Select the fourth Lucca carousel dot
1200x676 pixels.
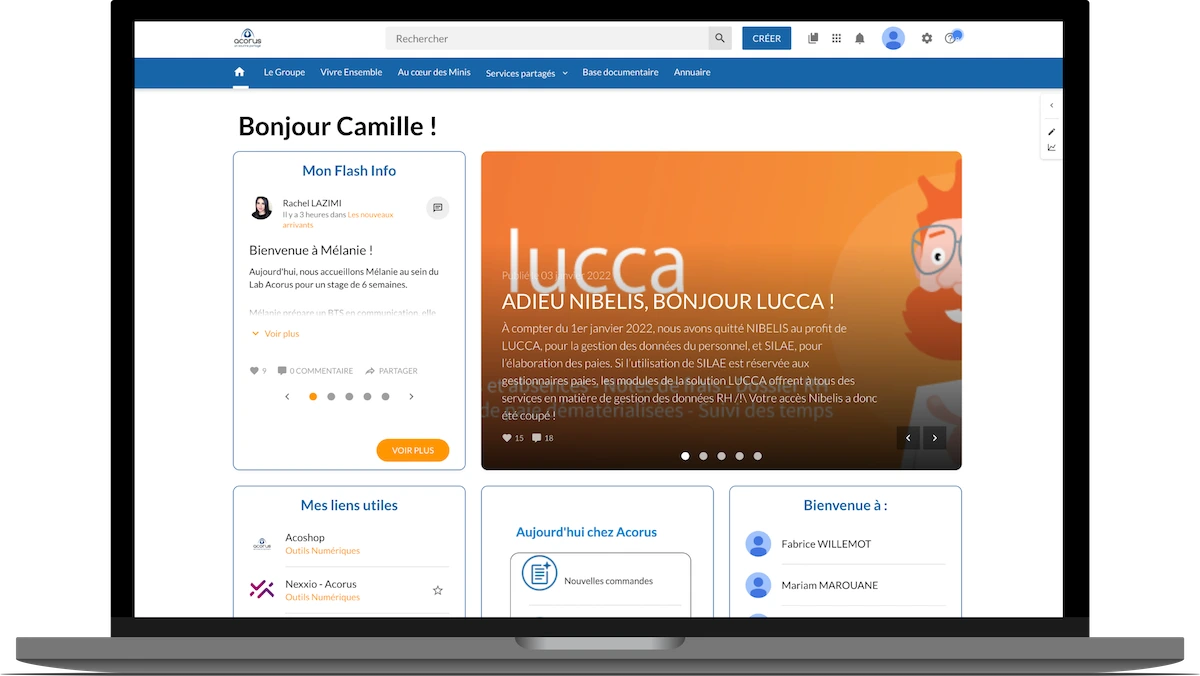click(739, 456)
